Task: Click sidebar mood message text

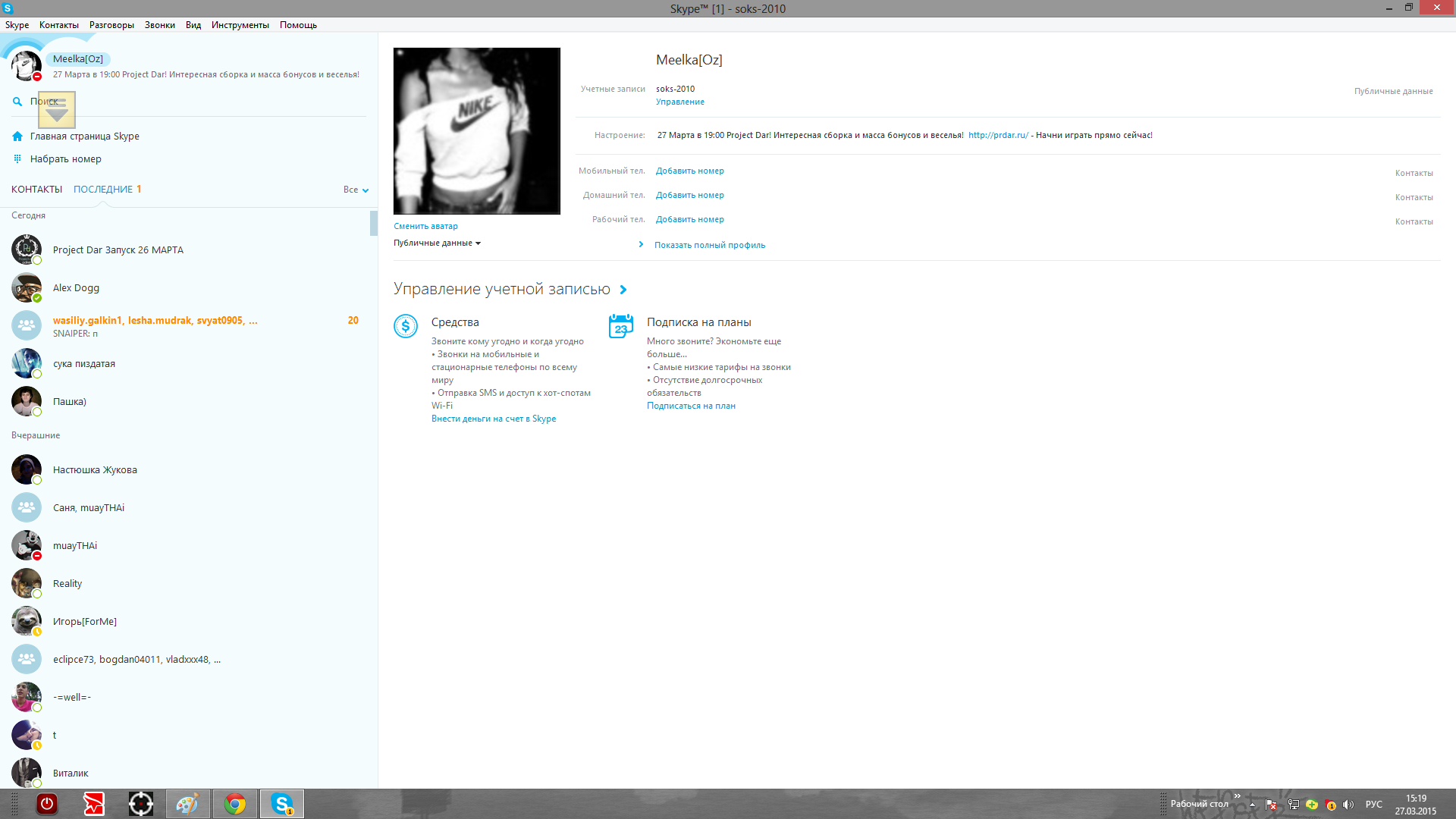Action: point(206,74)
